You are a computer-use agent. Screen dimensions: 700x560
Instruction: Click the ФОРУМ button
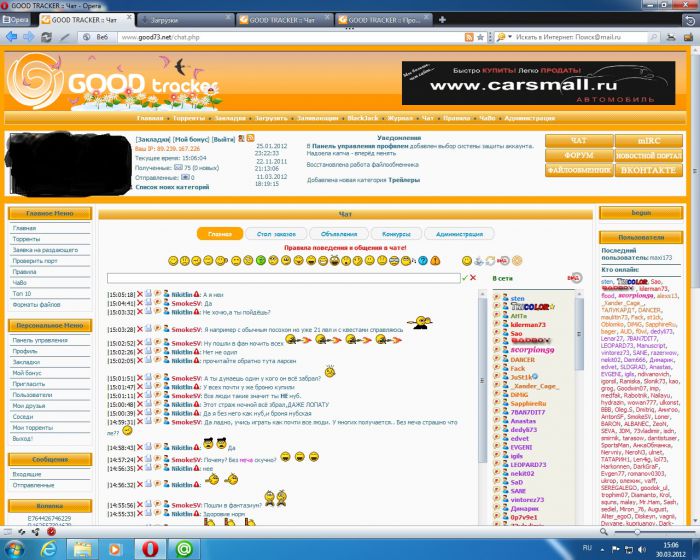click(578, 156)
